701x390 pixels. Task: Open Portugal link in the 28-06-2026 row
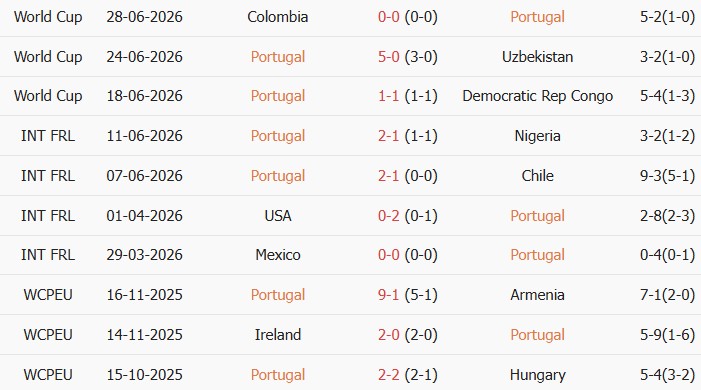coord(537,17)
